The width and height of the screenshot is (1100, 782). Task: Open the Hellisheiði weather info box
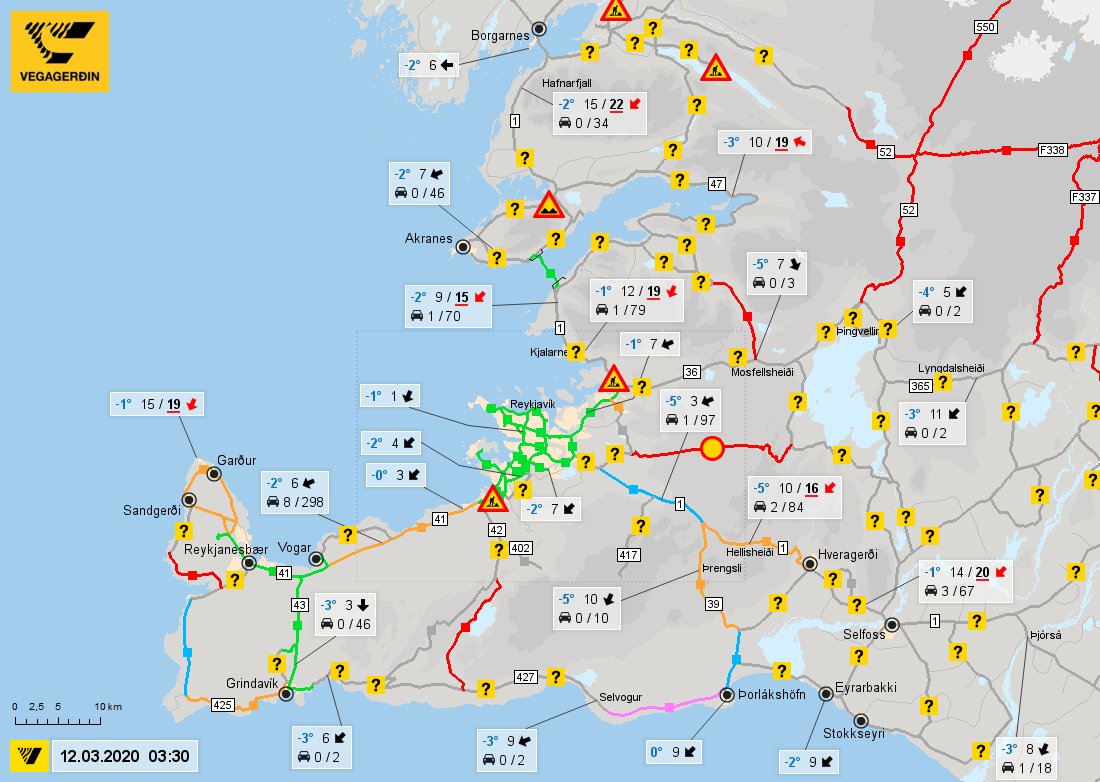point(795,497)
